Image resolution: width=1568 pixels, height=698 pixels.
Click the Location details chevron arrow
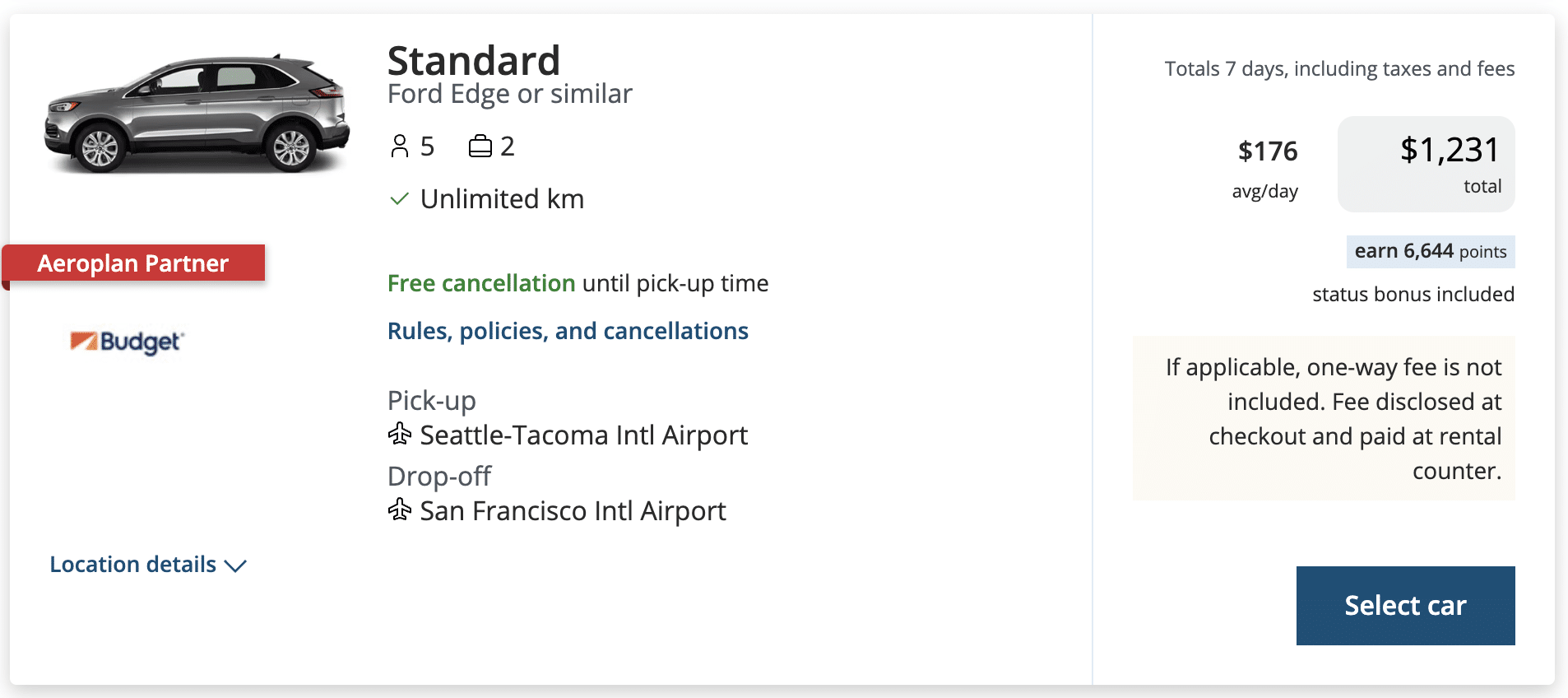[x=235, y=565]
